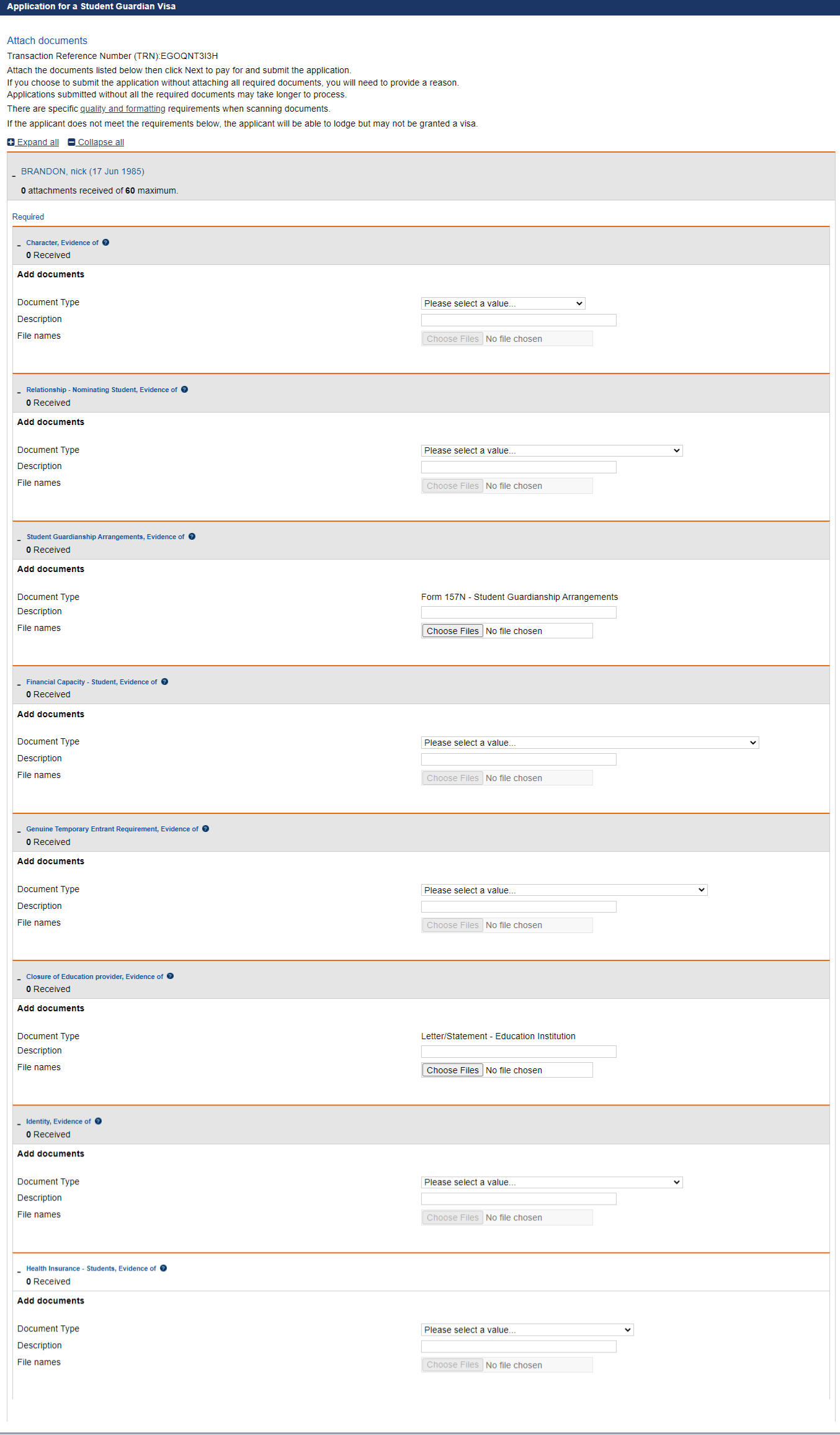Expand all document sections
This screenshot has width=840, height=1435.
point(33,142)
